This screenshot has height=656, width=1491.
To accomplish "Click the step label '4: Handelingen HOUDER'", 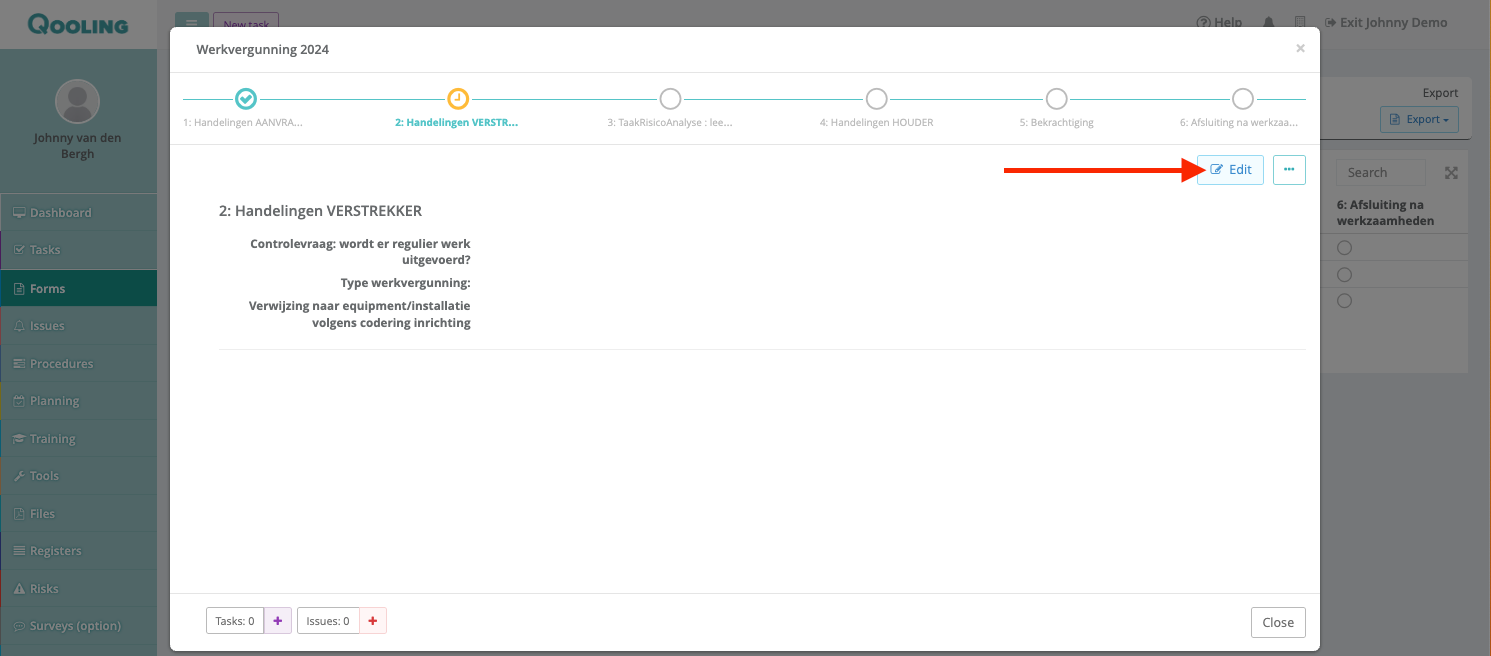I will click(876, 122).
